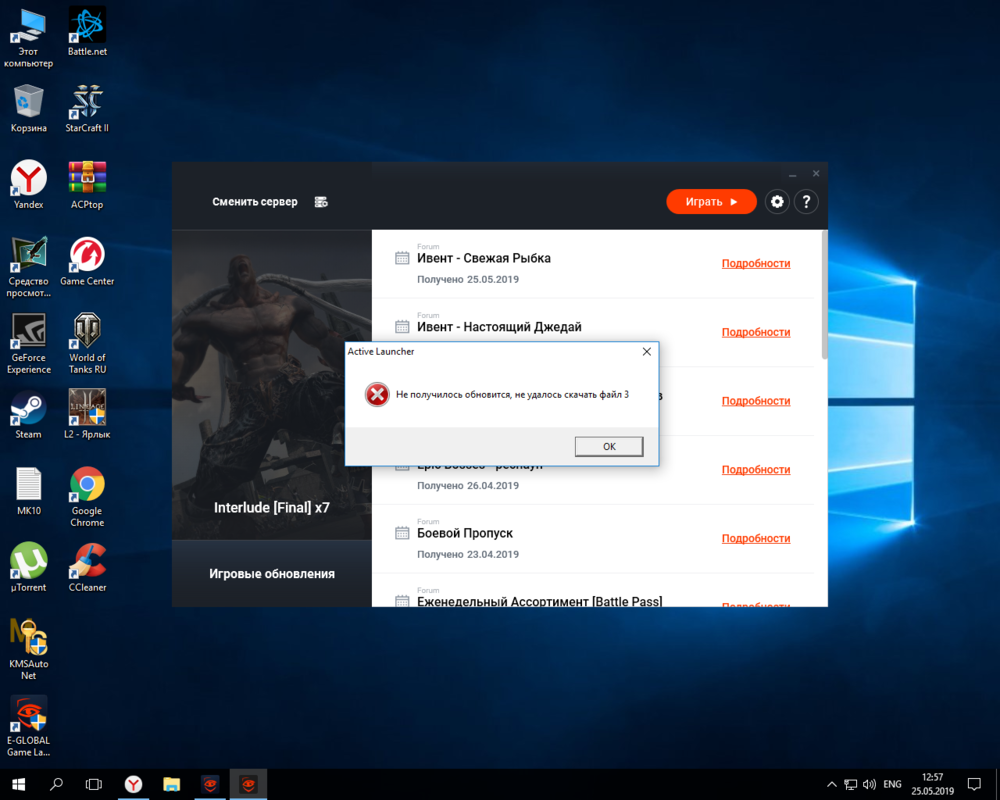Click OK in the Active Launcher error dialog

(x=608, y=446)
